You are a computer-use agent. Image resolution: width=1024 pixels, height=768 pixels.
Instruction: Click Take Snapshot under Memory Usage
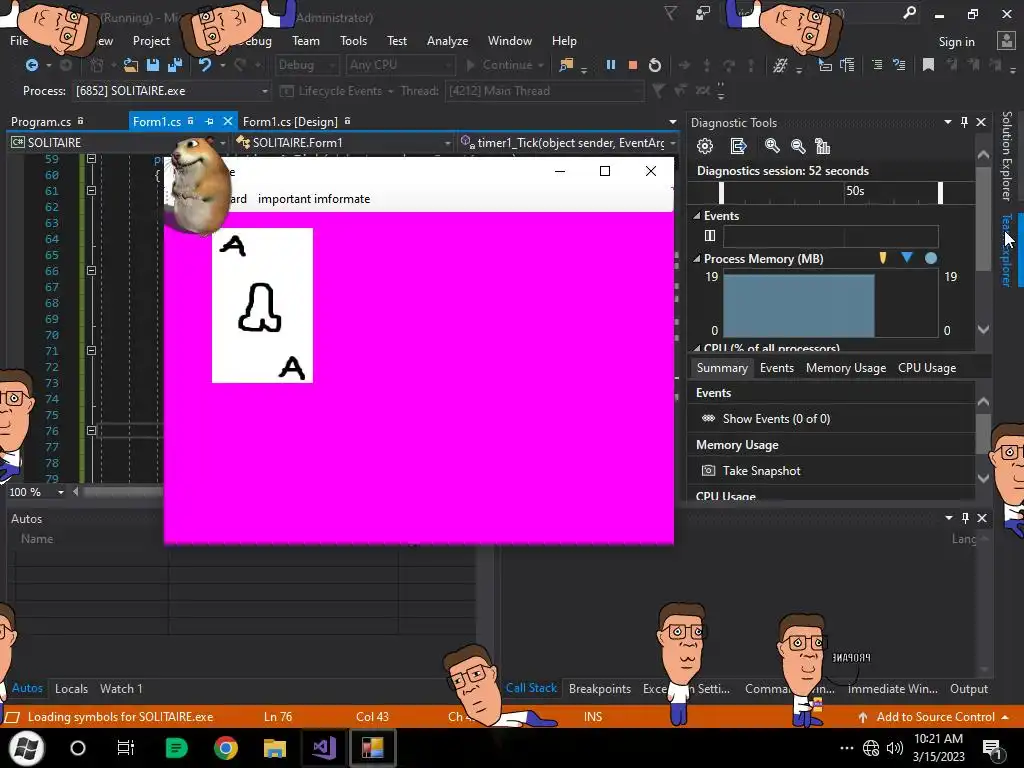pos(761,470)
